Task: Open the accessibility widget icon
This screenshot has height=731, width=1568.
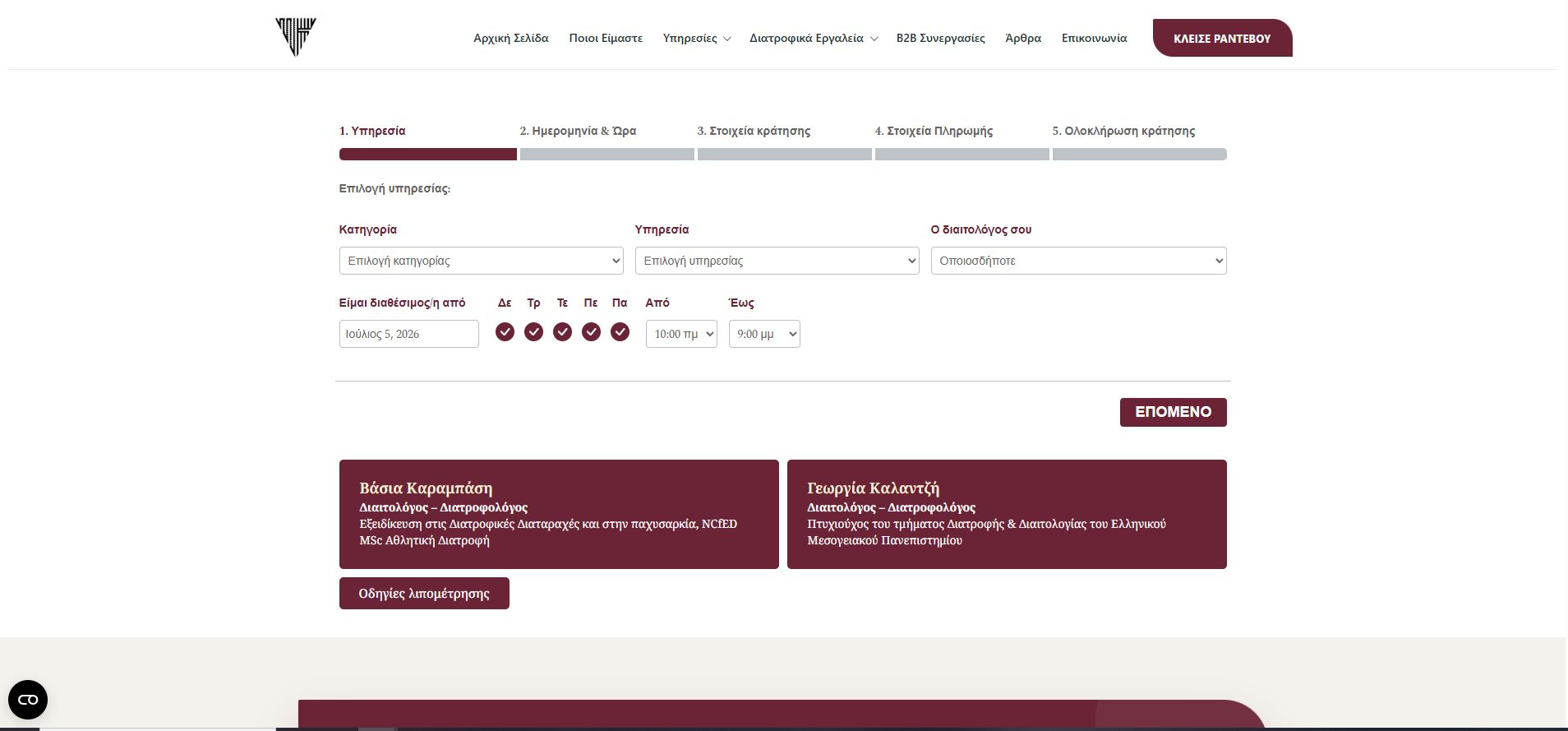Action: [28, 700]
